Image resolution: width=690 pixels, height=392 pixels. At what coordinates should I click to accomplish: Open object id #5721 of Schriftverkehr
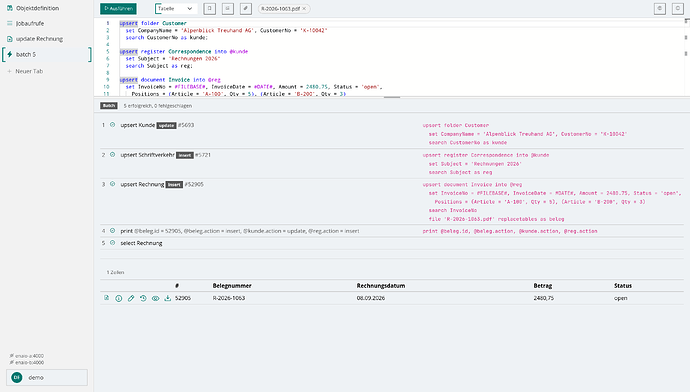203,155
